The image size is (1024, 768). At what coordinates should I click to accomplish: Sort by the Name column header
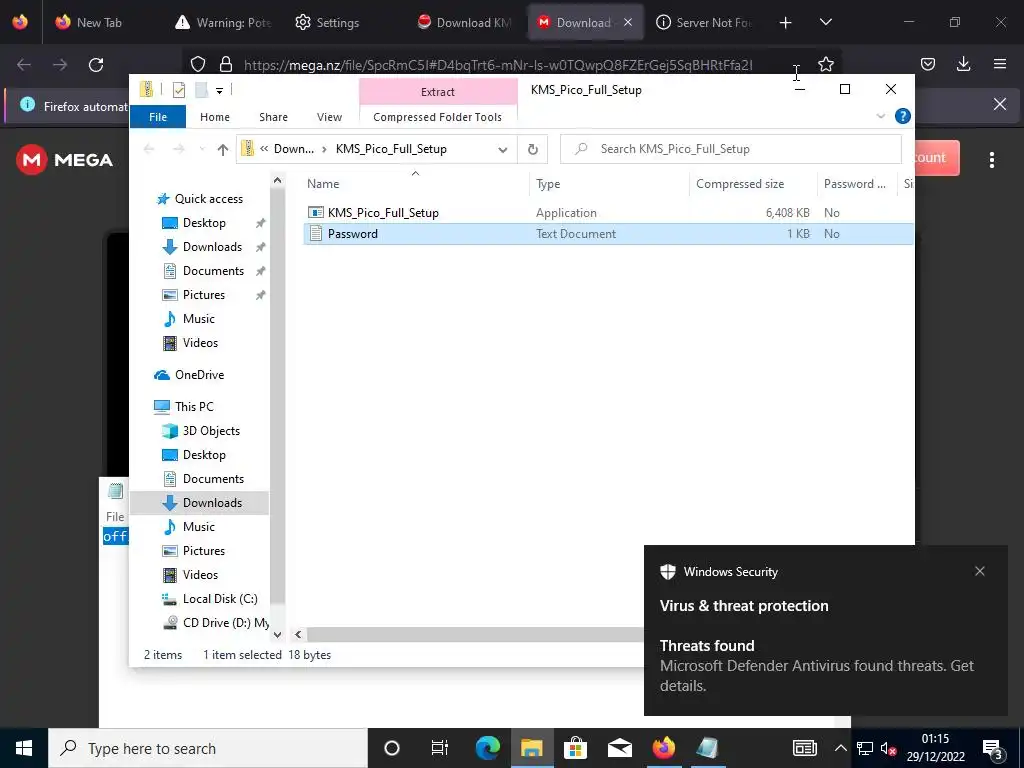pyautogui.click(x=416, y=184)
